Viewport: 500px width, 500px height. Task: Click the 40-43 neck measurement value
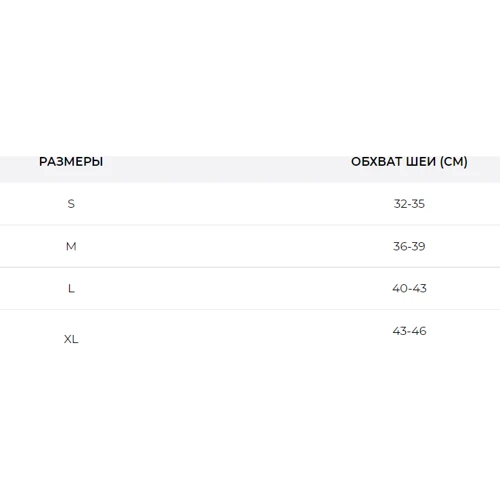(409, 288)
